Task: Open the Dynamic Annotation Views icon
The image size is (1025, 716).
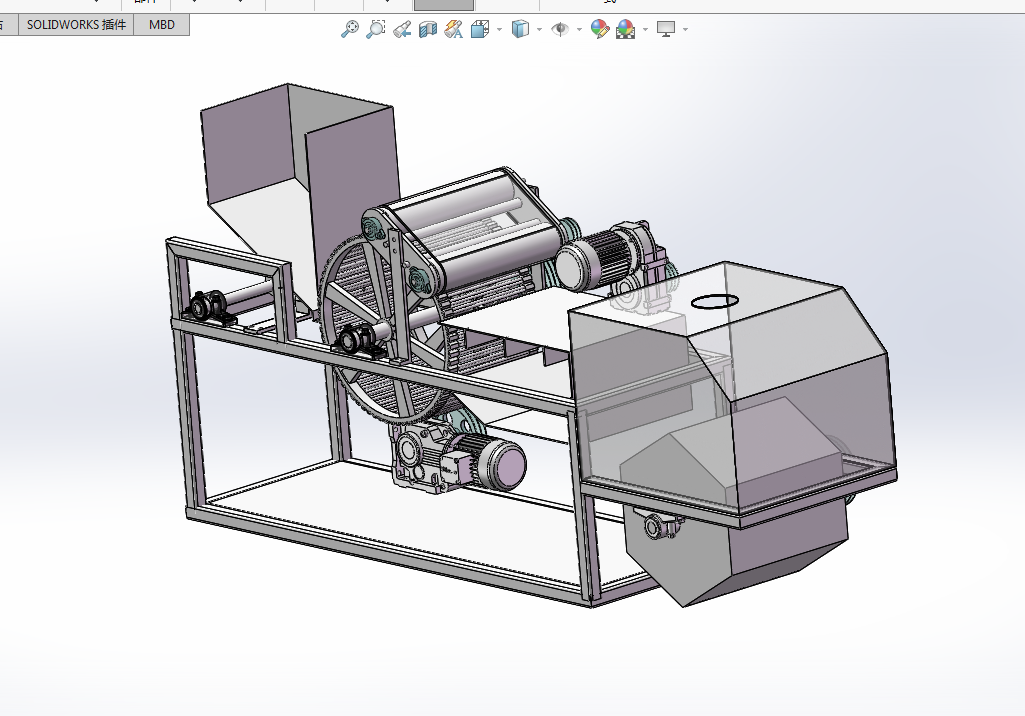Action: pyautogui.click(x=454, y=29)
